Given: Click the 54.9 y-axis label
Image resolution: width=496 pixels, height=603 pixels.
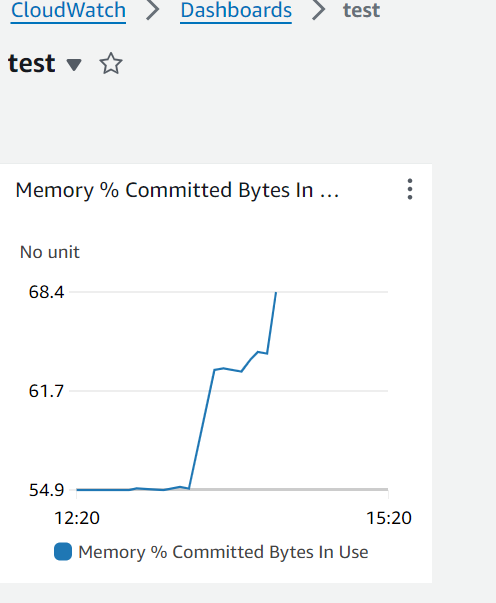Looking at the screenshot, I should coord(46,490).
